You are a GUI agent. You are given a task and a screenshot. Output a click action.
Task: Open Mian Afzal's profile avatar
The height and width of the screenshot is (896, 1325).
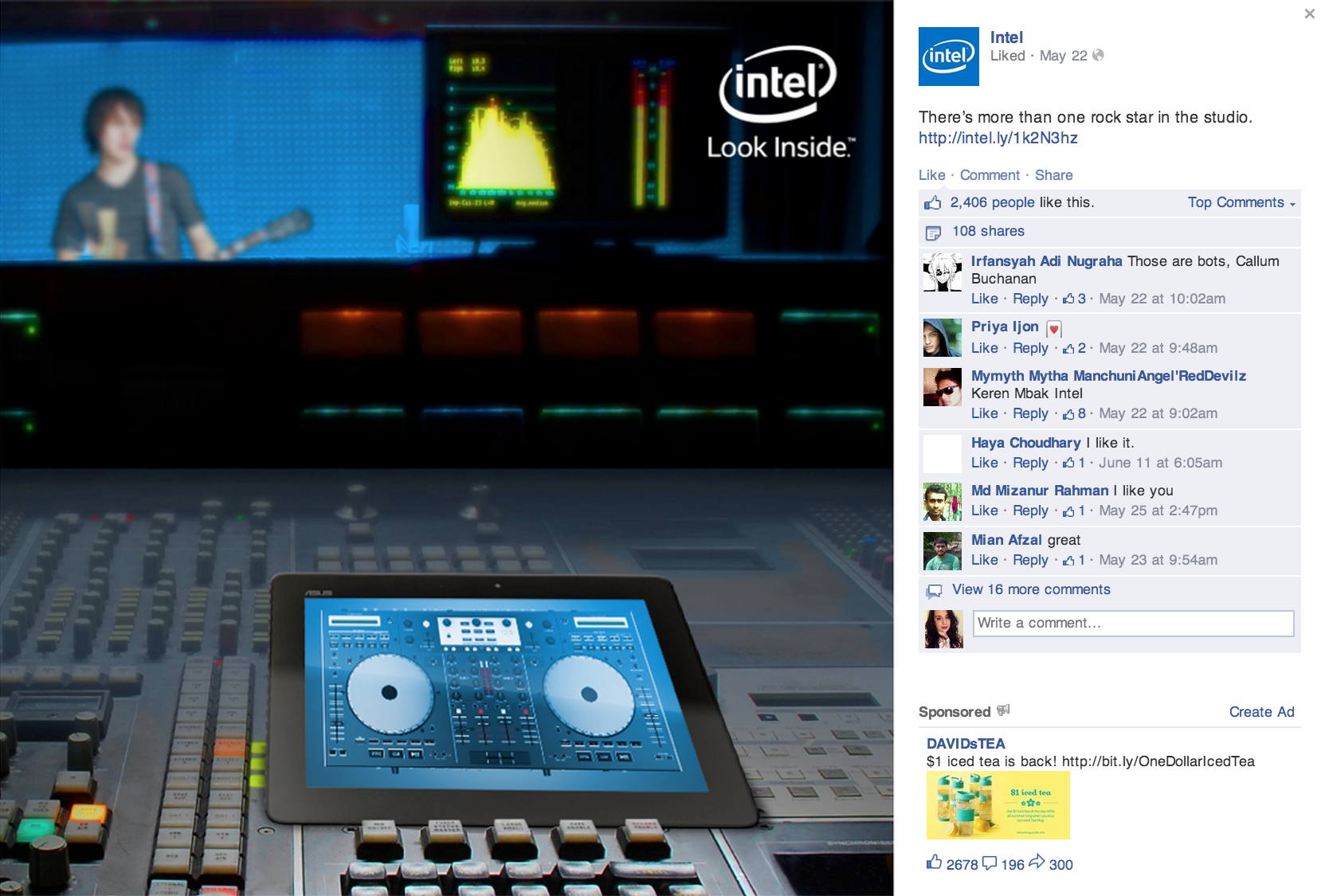click(943, 551)
